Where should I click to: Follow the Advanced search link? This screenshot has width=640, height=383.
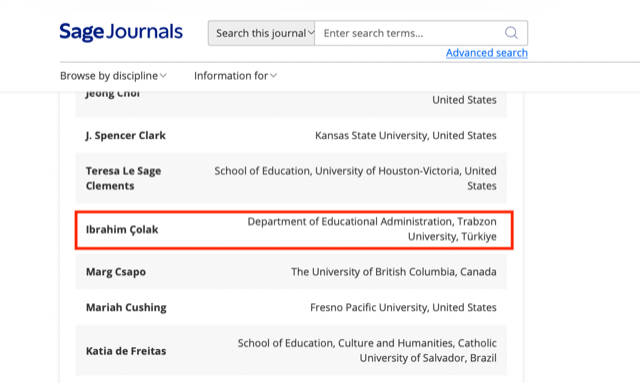point(487,53)
